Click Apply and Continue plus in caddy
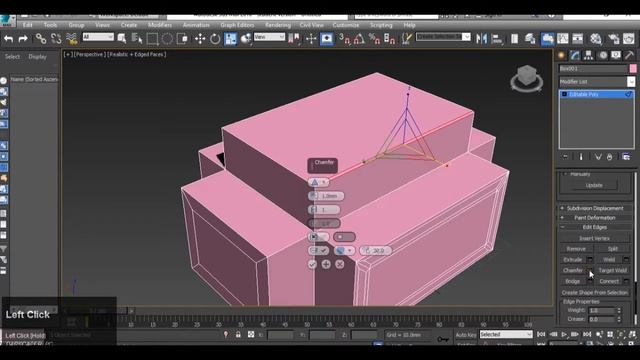Screen dimensions: 640x360 (326, 264)
